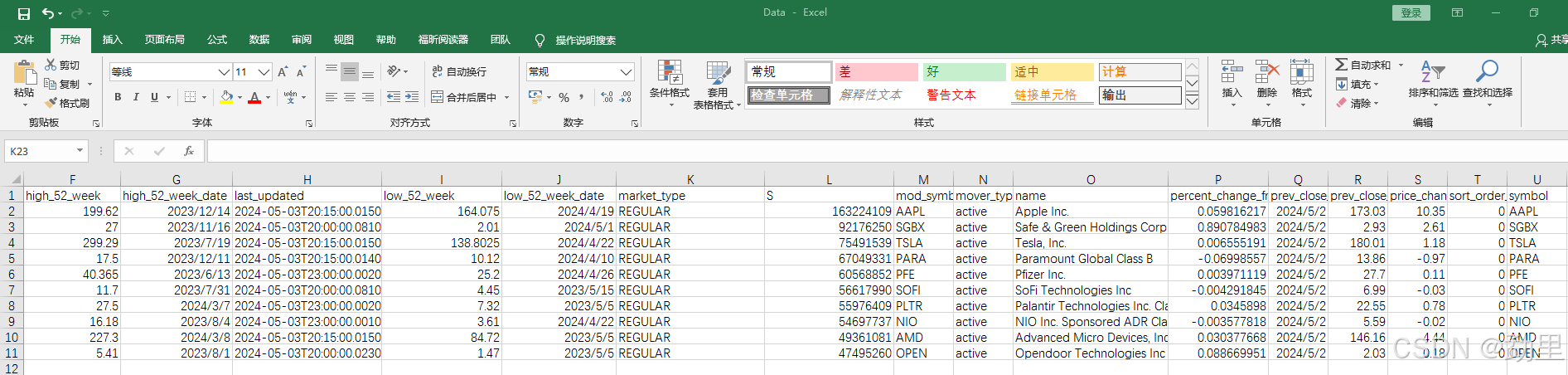1568x375 pixels.
Task: Switch to the 页面布局 ribbon tab
Action: click(164, 40)
